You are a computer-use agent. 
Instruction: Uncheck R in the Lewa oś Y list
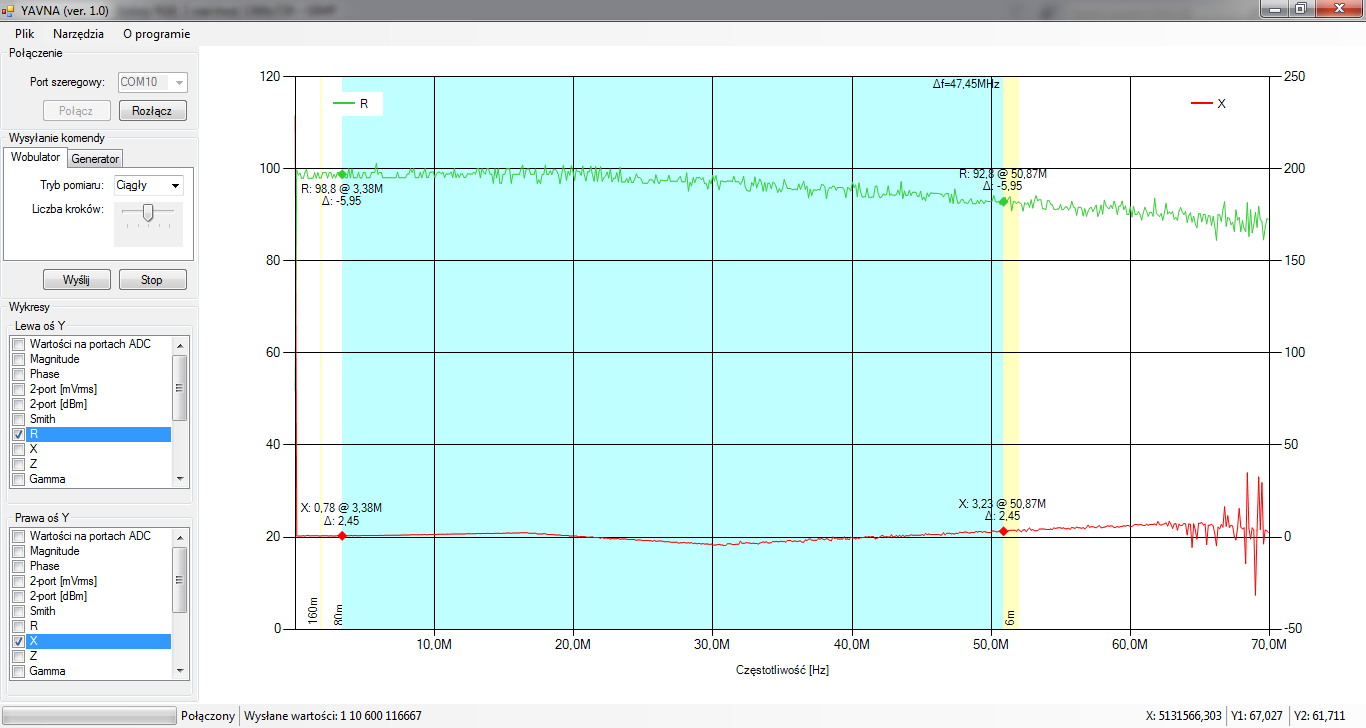click(x=18, y=435)
